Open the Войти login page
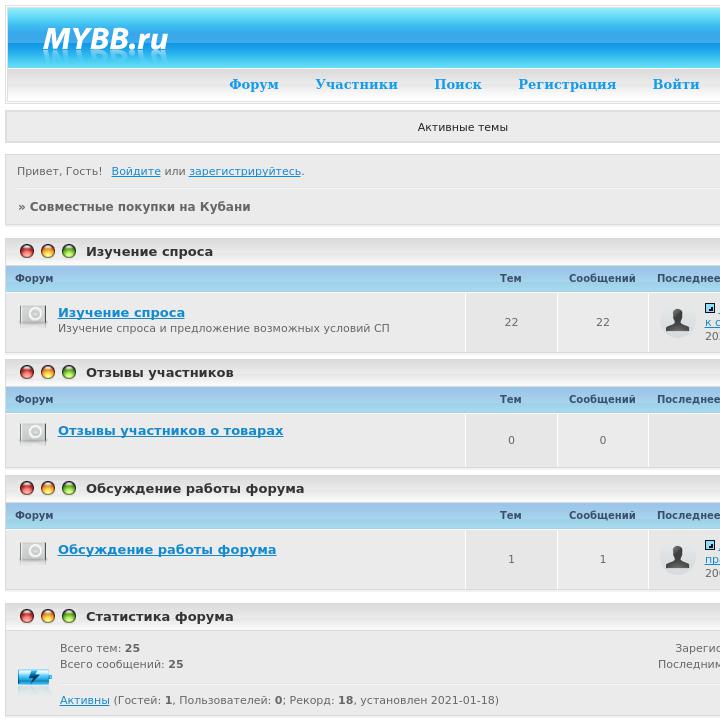The image size is (720, 720). 676,84
